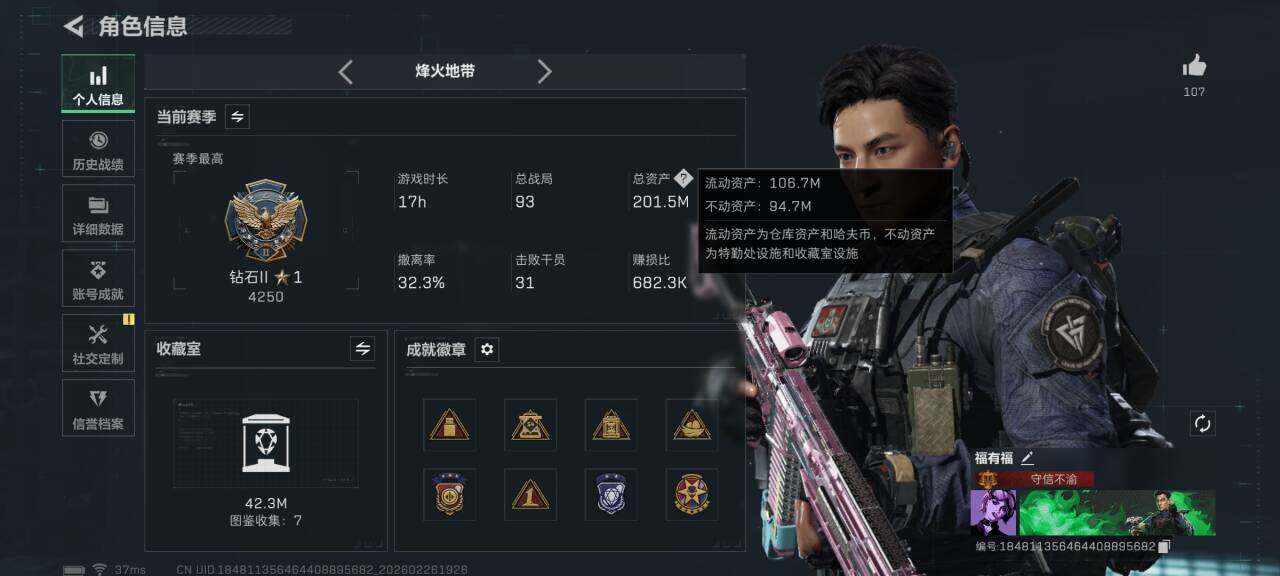
Task: Open the 账号成就 account achievements tab
Action: coord(98,279)
